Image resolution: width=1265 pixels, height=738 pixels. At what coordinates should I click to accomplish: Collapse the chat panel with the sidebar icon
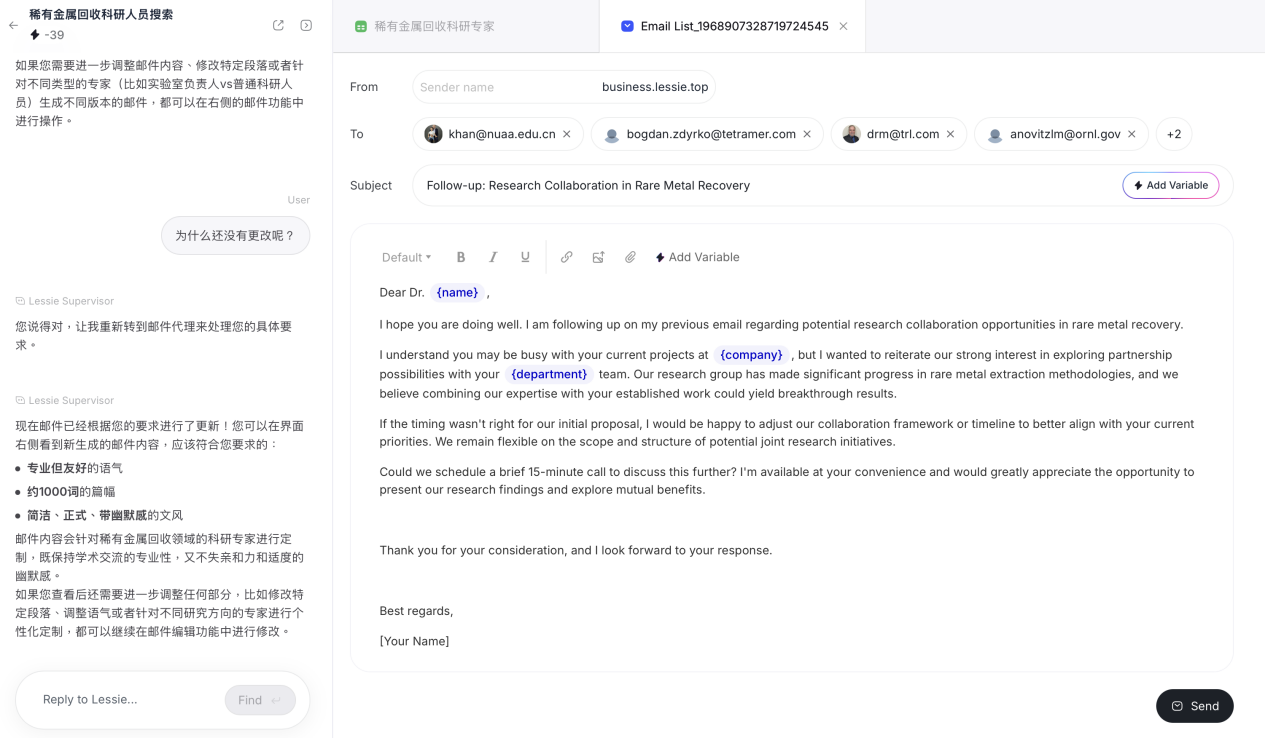[x=306, y=25]
